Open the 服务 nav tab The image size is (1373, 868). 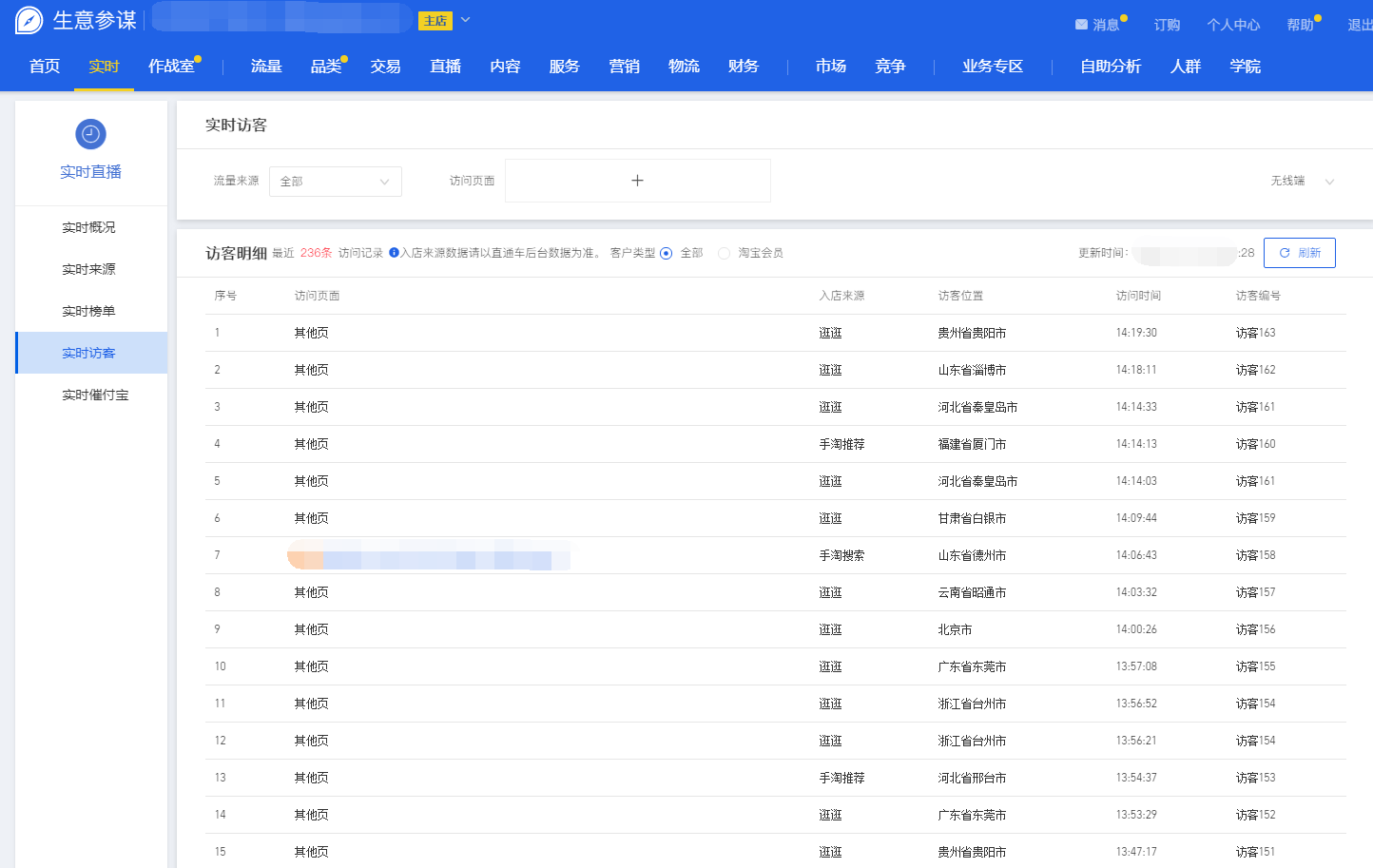tap(564, 67)
